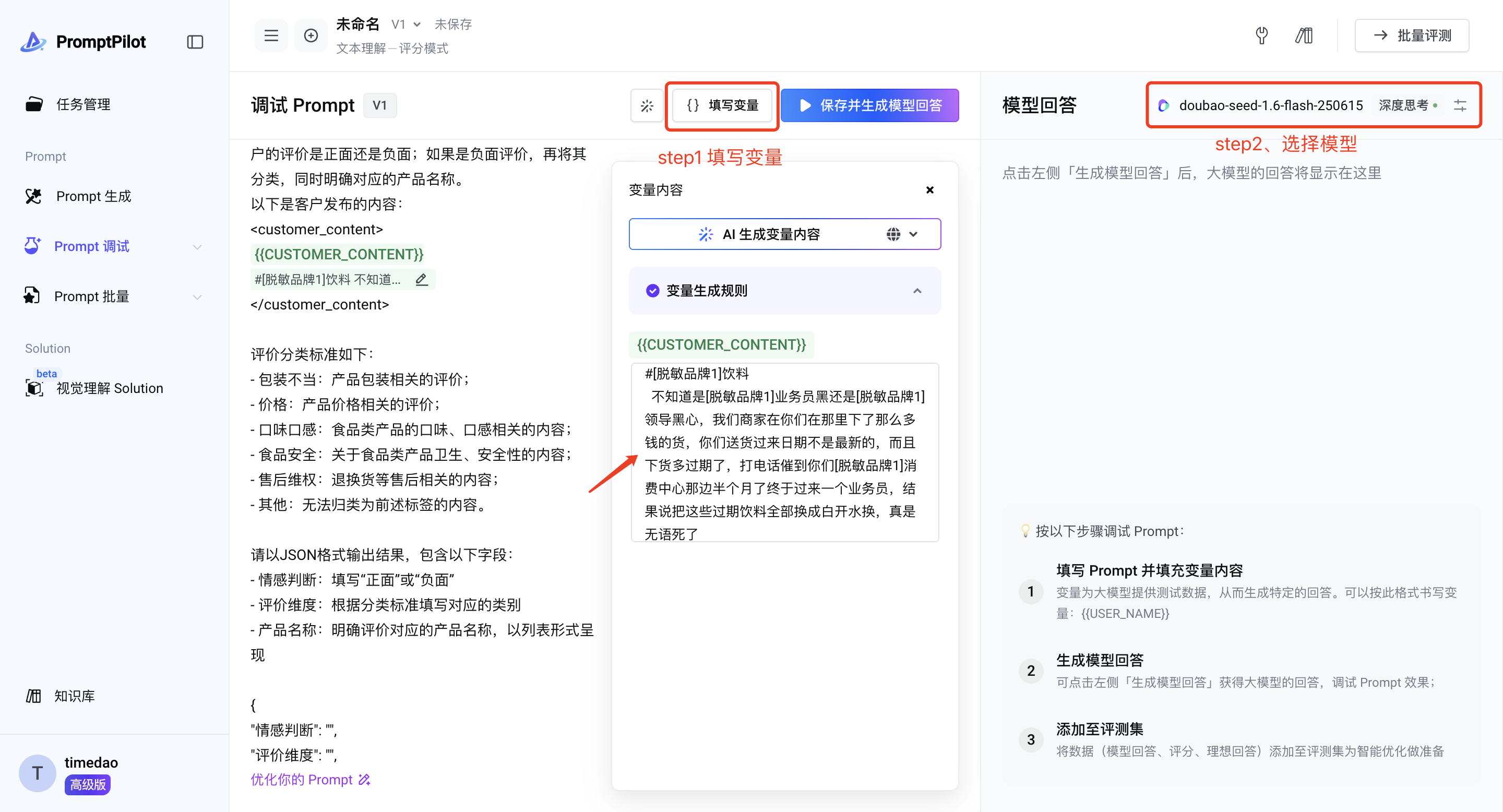Click 保存并生成模型回答 button
1503x812 pixels.
pos(869,105)
